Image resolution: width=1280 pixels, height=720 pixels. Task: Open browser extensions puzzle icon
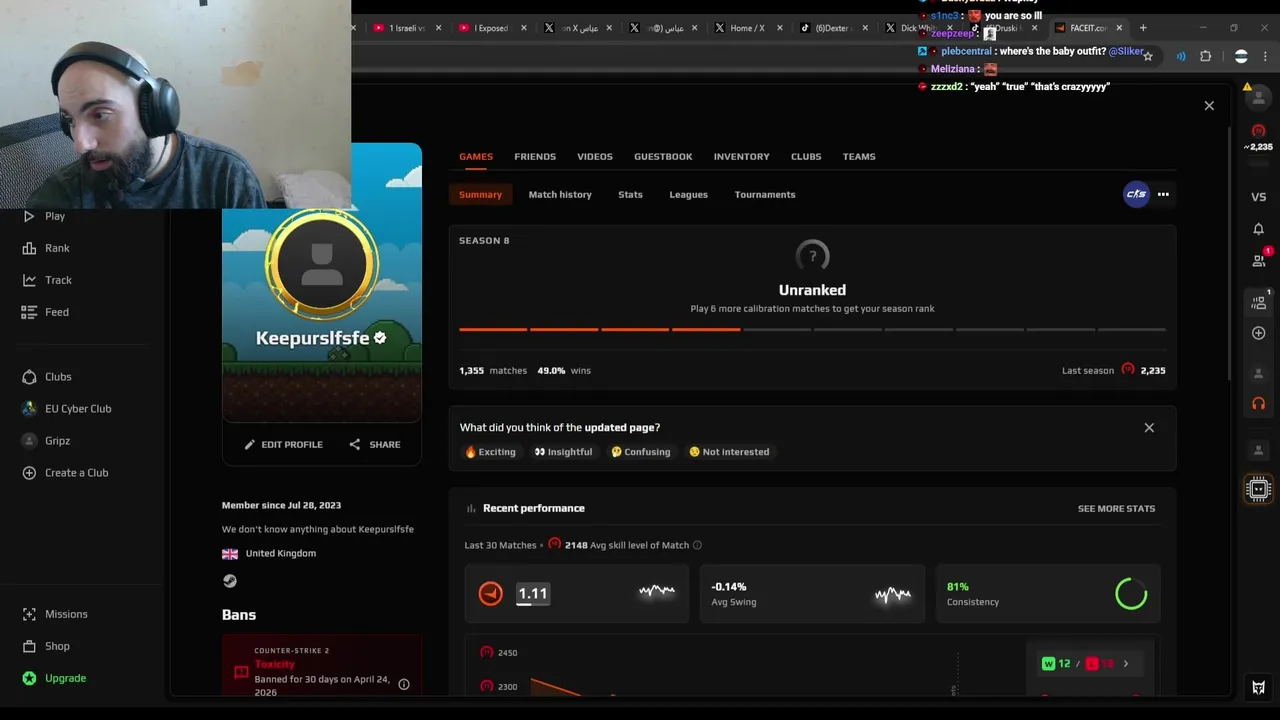[1205, 56]
